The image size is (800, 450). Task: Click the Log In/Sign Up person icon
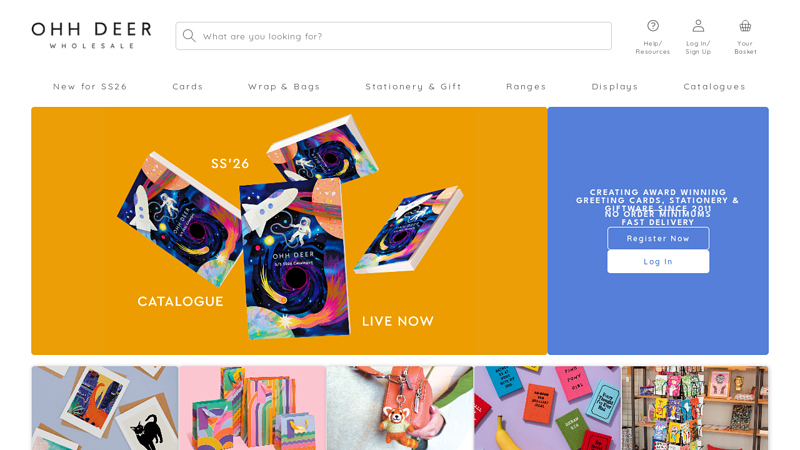[x=698, y=26]
